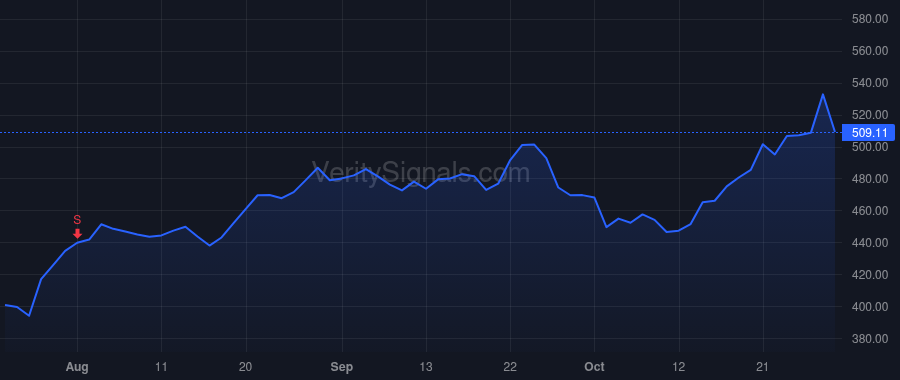
Task: Click the 11 date axis label
Action: click(x=161, y=367)
